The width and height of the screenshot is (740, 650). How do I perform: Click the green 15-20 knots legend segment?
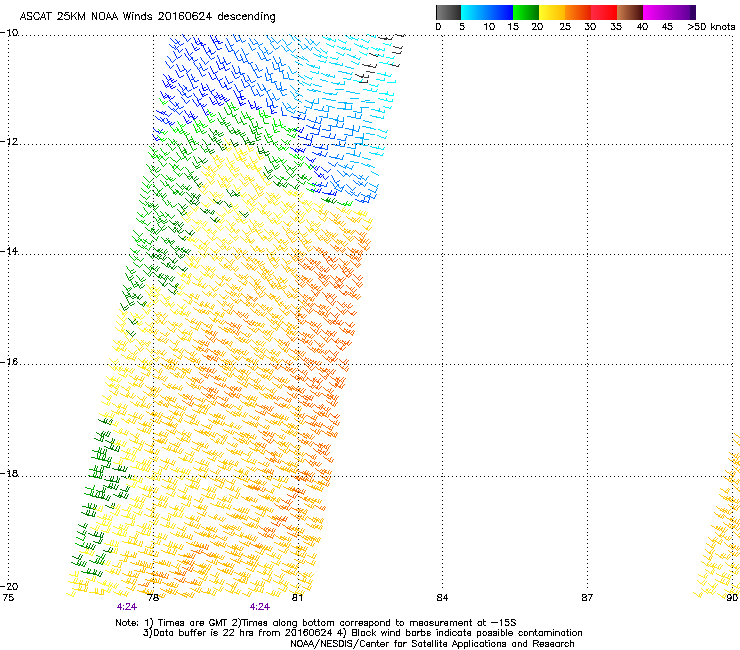coord(526,12)
